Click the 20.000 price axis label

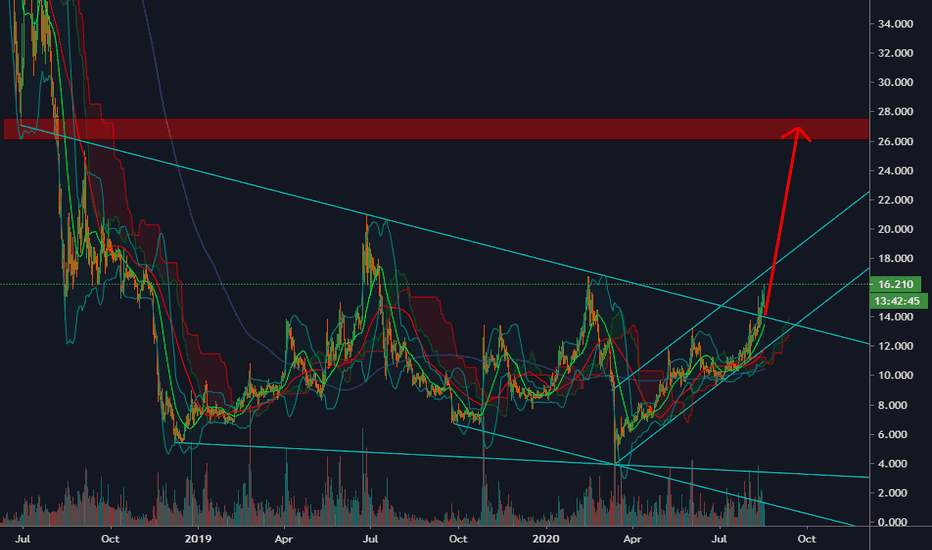pos(895,229)
